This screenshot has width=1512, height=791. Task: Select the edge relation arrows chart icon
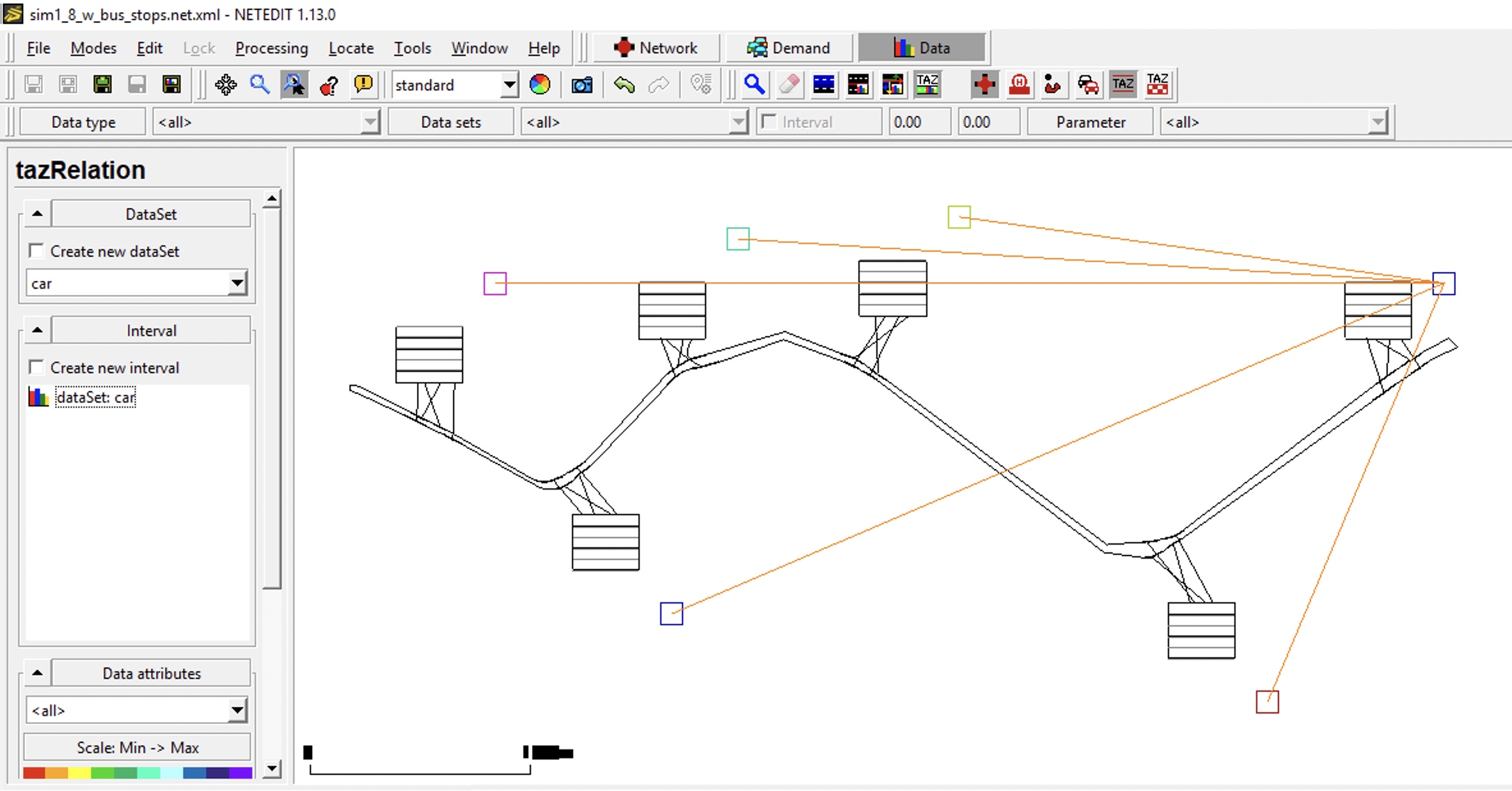point(893,84)
